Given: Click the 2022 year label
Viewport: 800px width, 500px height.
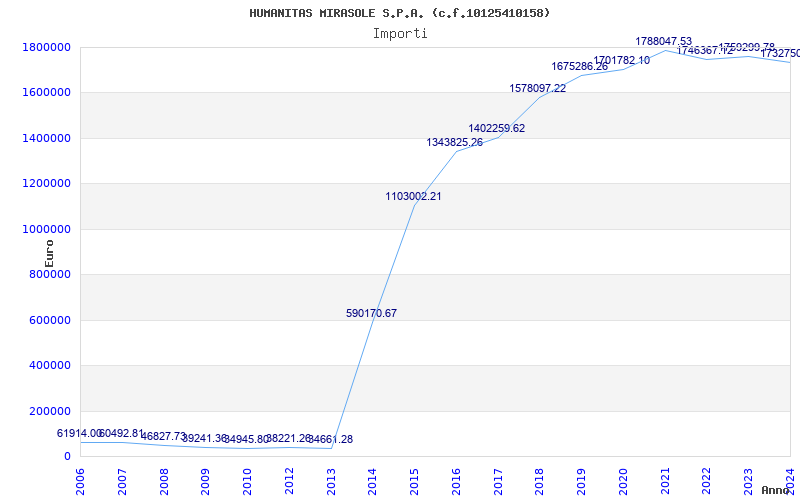Looking at the screenshot, I should pos(707,481).
